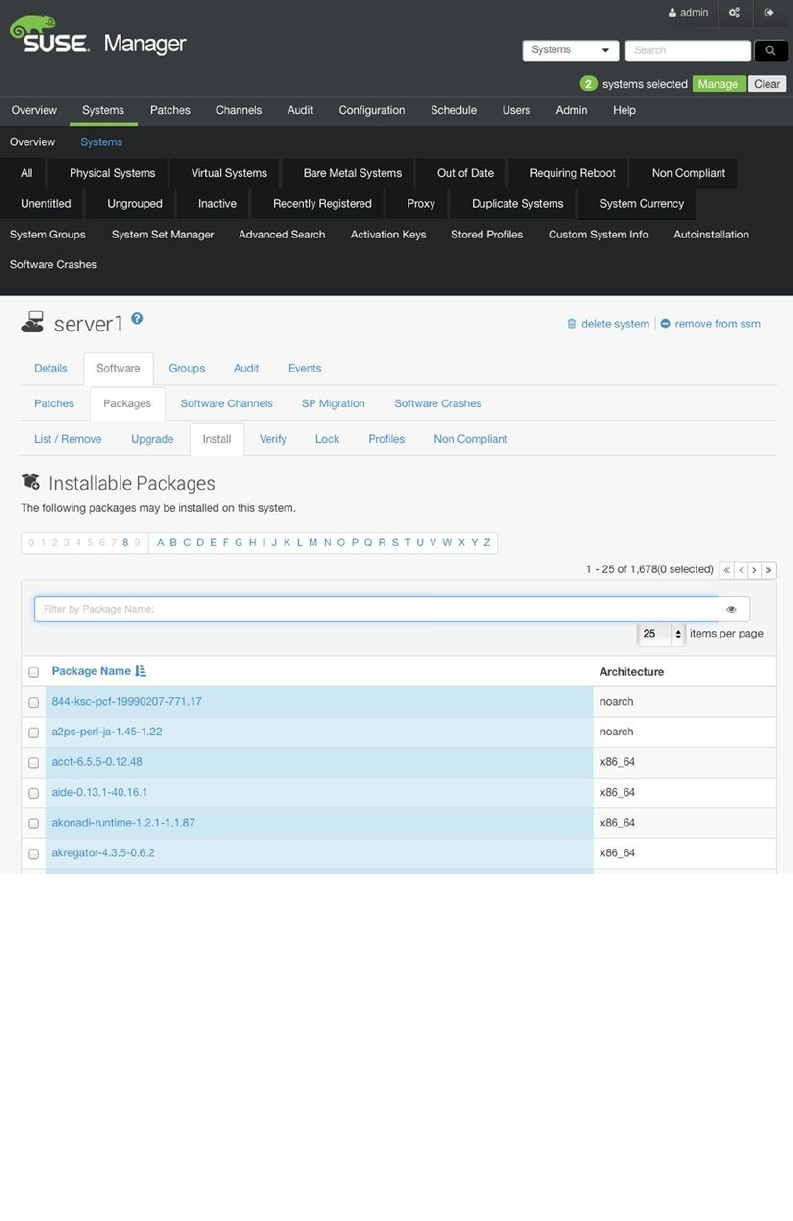Image resolution: width=793 pixels, height=1221 pixels.
Task: Open the Help main menu
Action: coord(624,110)
